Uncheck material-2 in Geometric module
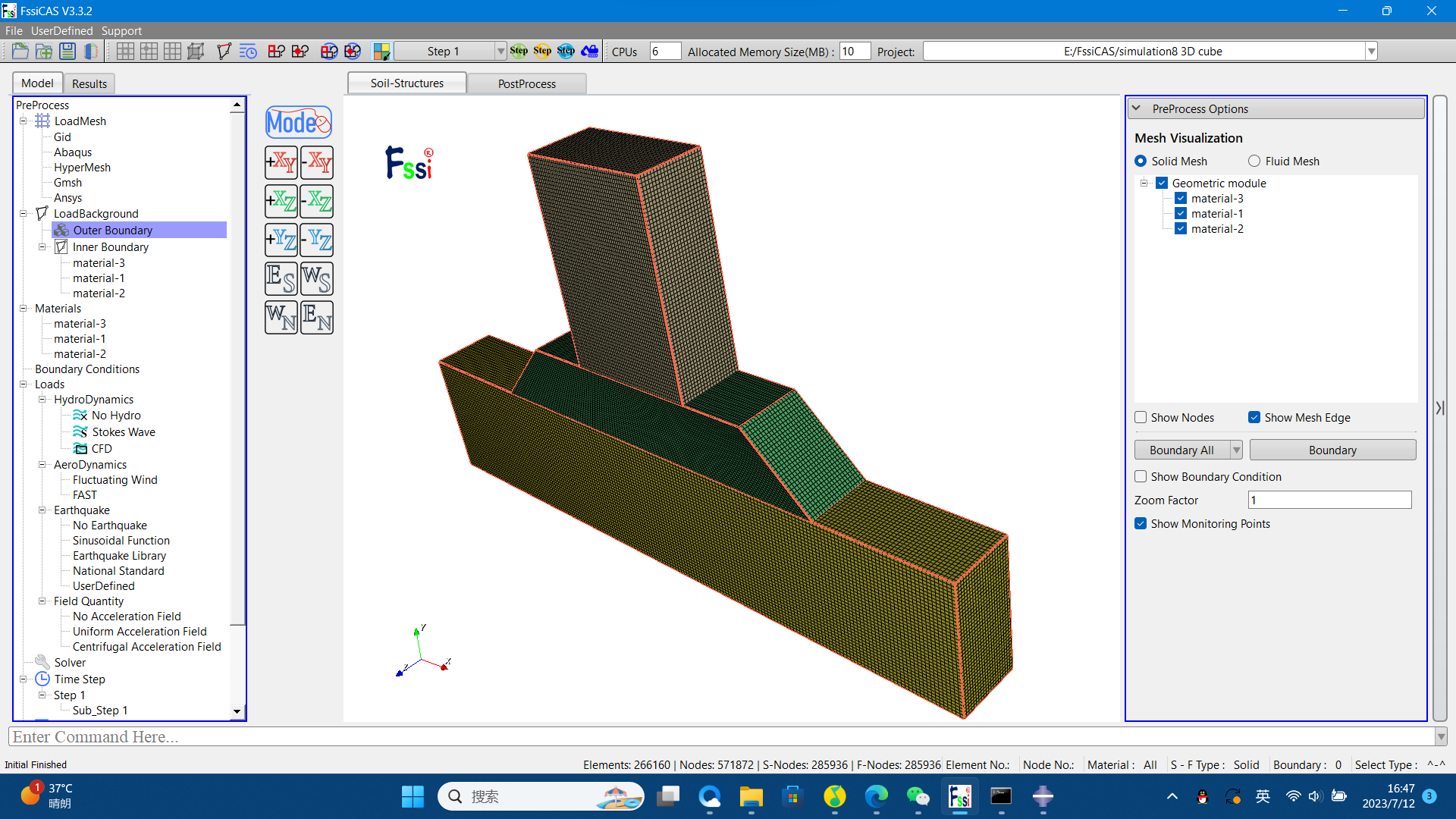1456x819 pixels. (x=1181, y=228)
